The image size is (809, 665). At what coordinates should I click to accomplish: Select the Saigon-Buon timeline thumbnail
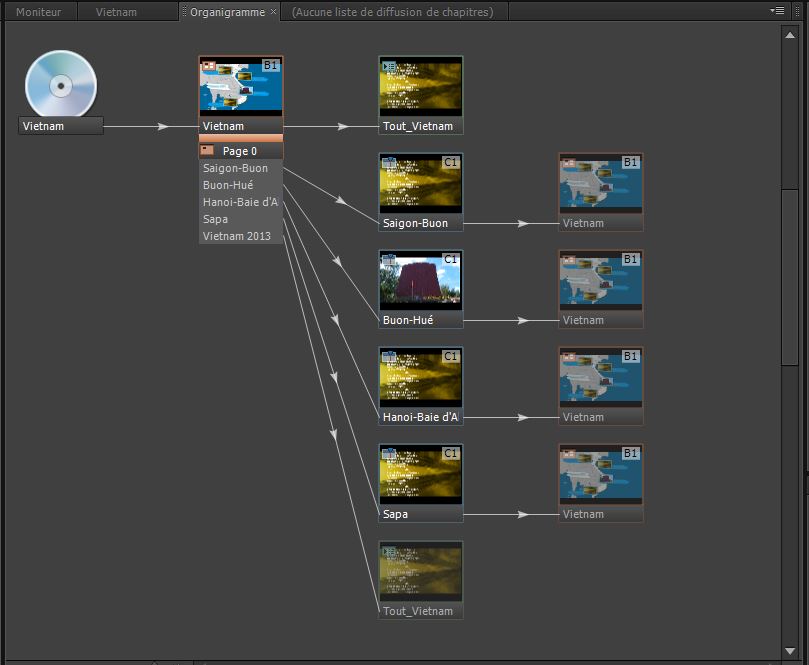click(x=421, y=184)
